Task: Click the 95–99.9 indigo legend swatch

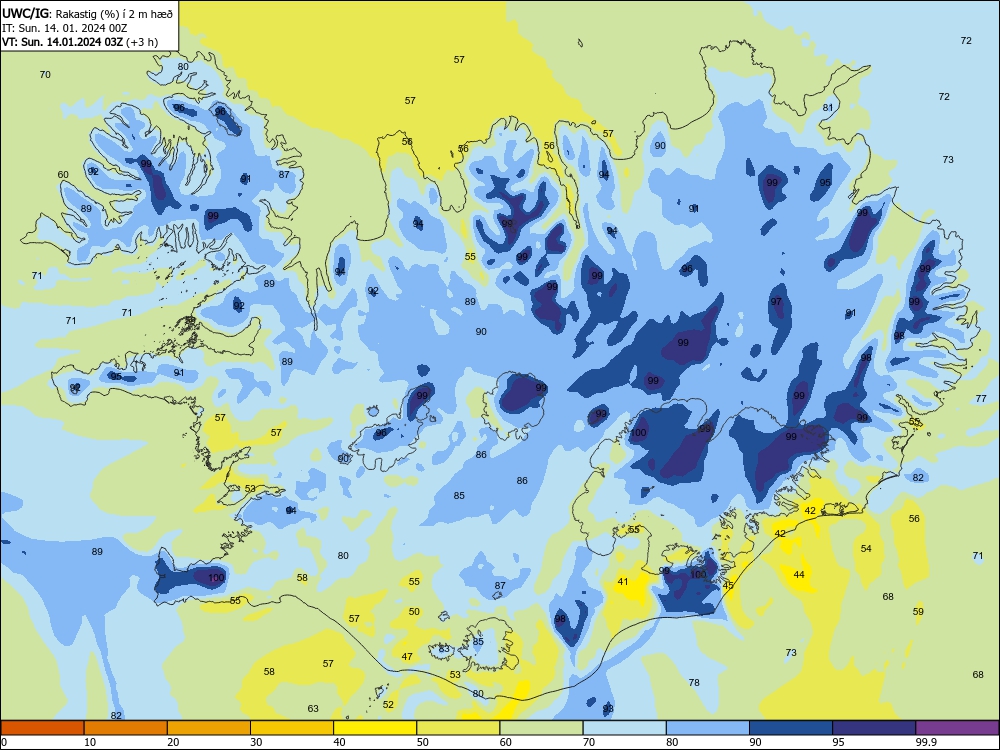Action: (874, 728)
